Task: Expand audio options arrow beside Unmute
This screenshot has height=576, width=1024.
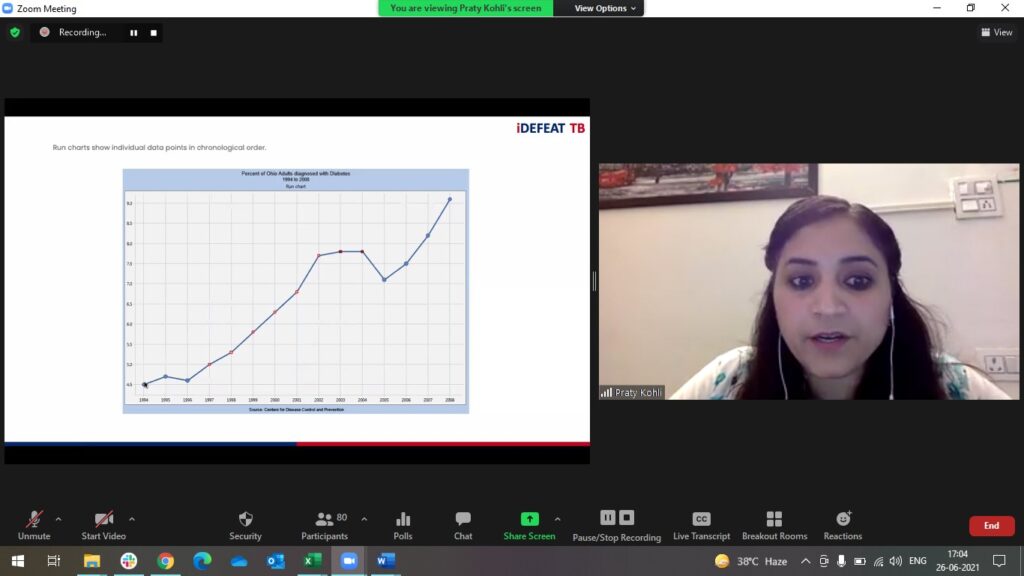Action: 58,519
